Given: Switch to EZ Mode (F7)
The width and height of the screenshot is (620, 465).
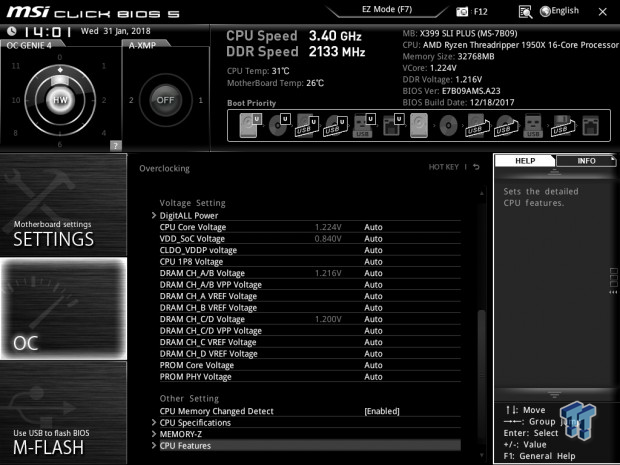Looking at the screenshot, I should pyautogui.click(x=387, y=9).
